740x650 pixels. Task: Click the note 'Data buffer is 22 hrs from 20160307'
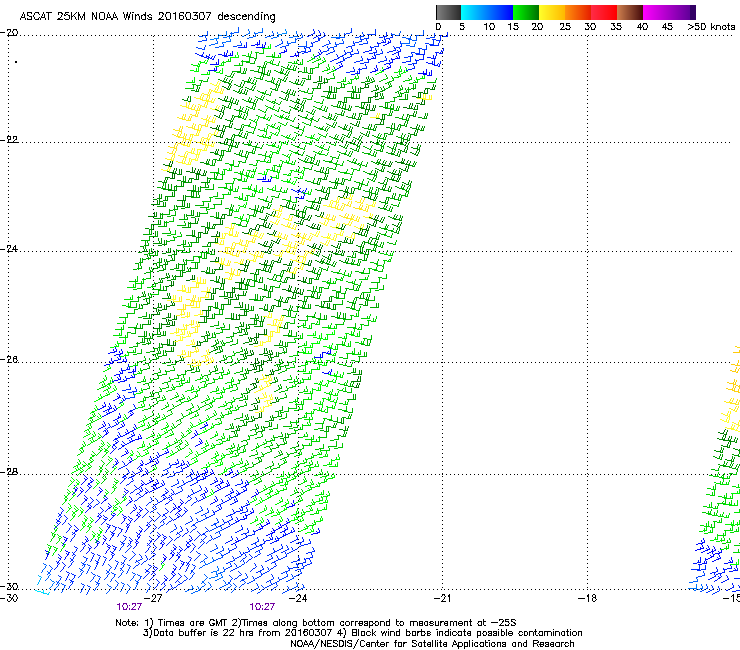(x=243, y=633)
